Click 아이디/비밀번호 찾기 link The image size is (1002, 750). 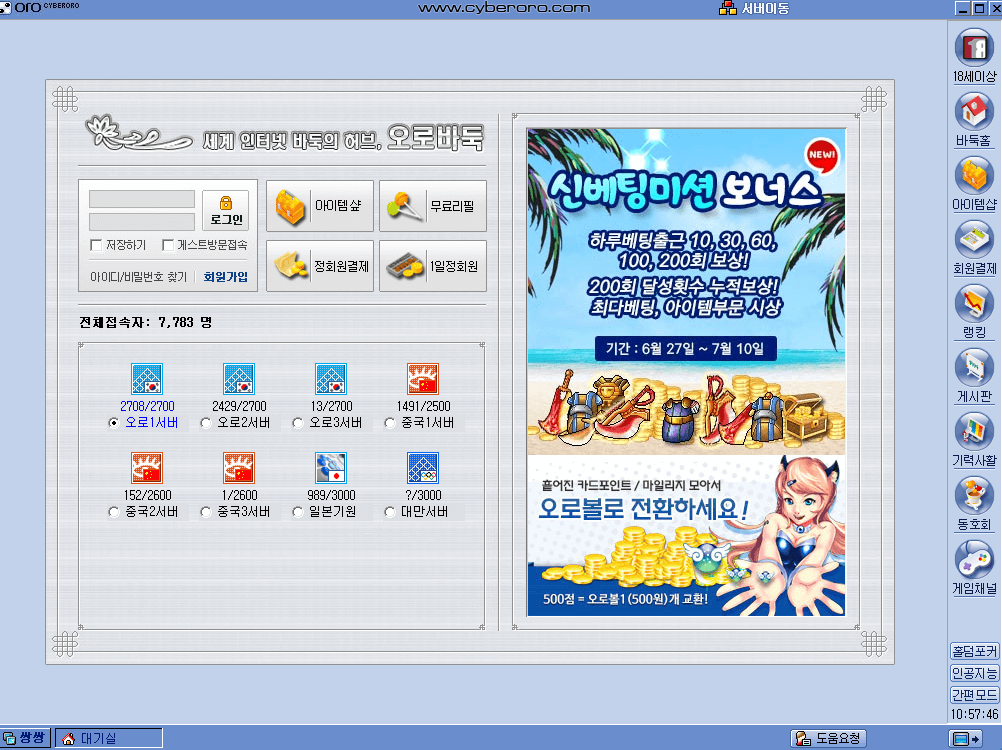pos(139,277)
